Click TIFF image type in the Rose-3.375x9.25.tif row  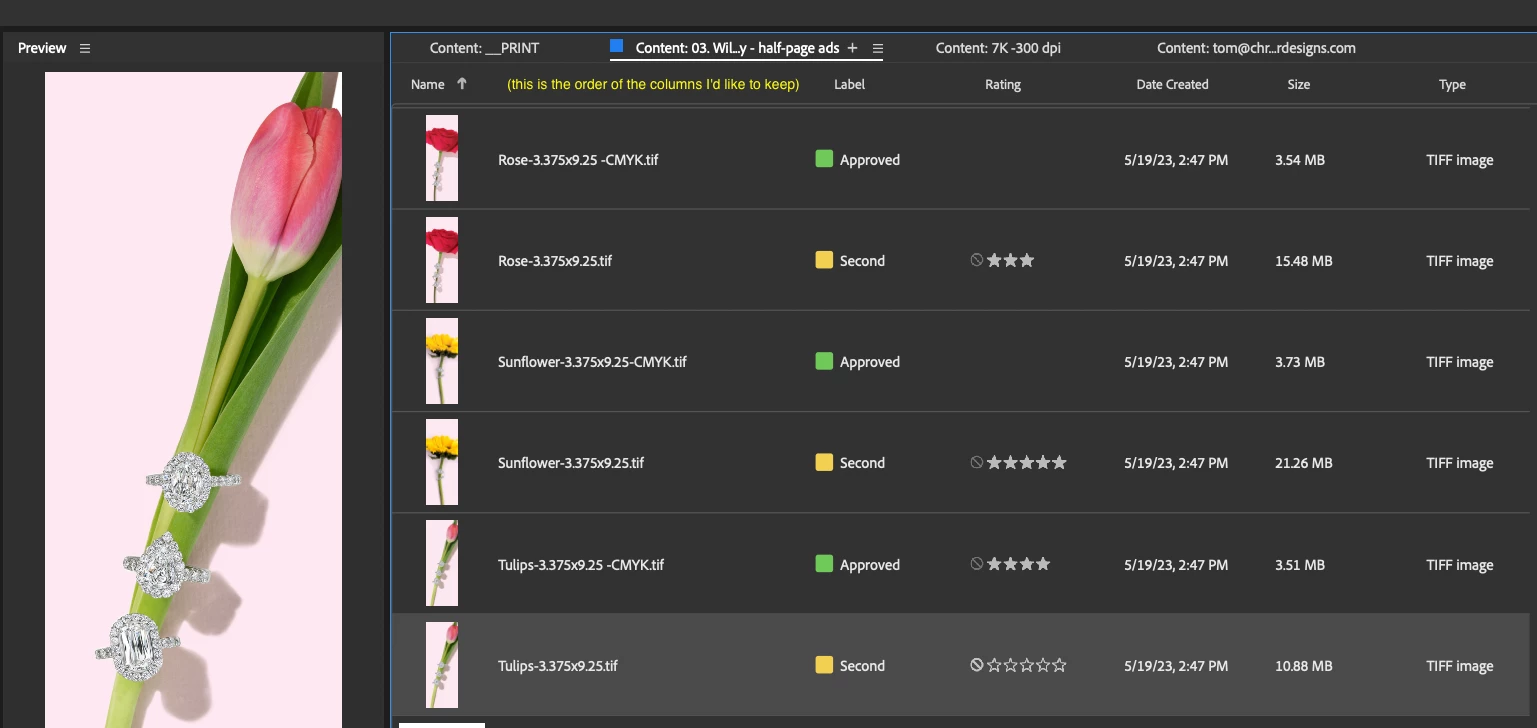pyautogui.click(x=1460, y=261)
